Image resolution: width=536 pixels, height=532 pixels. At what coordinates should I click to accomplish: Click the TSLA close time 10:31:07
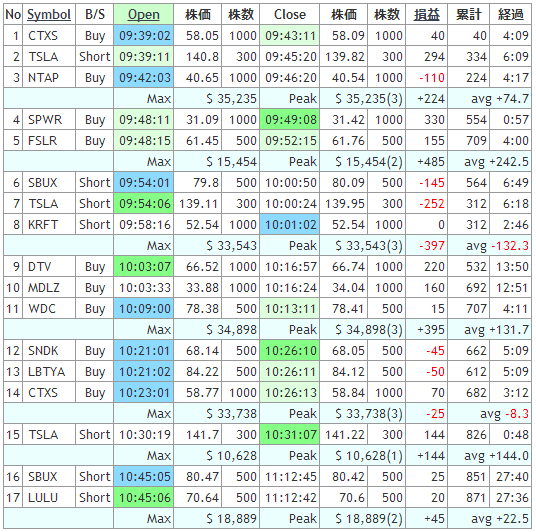290,435
